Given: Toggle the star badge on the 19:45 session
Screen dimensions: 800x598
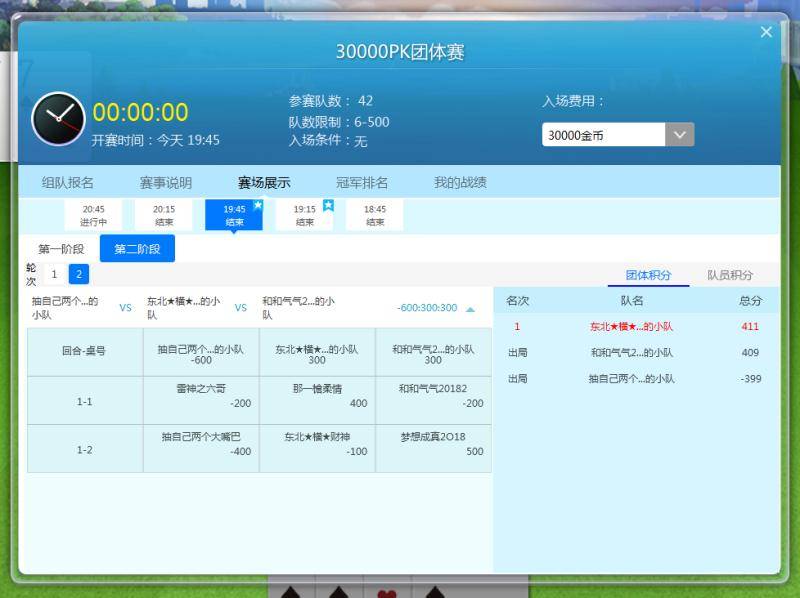Looking at the screenshot, I should coord(256,203).
